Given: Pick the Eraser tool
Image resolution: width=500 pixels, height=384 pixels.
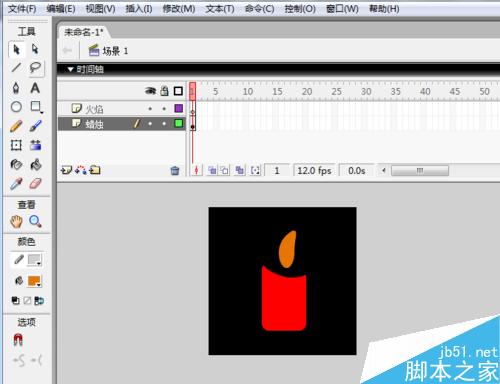Looking at the screenshot, I should (35, 183).
